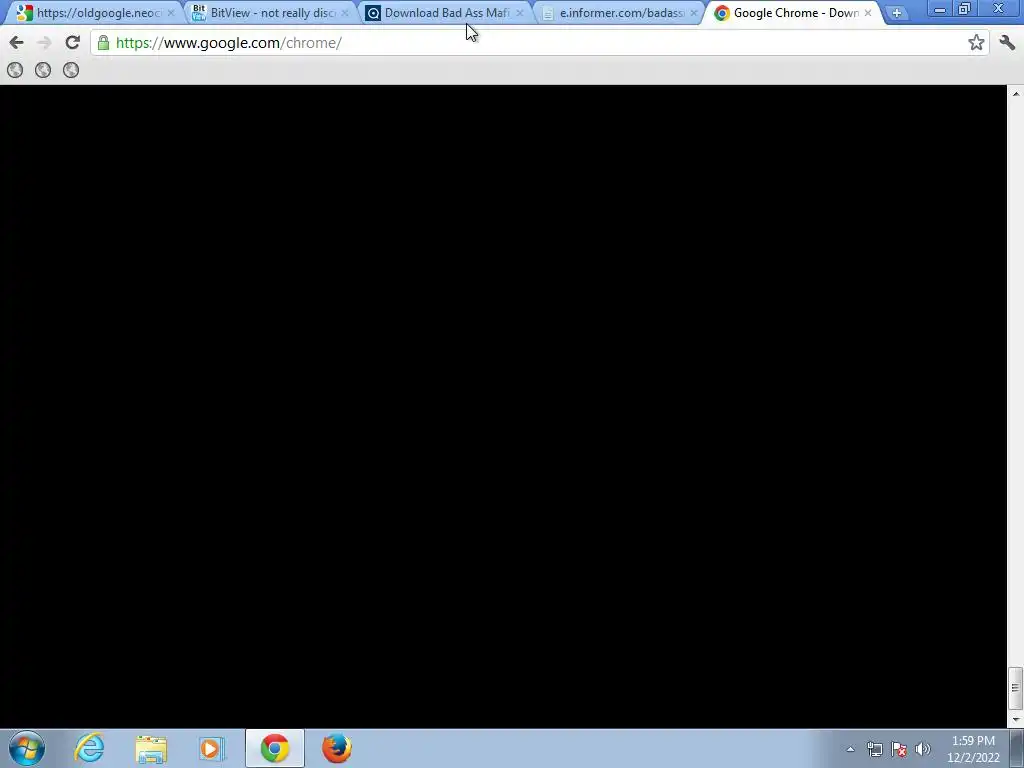1024x768 pixels.
Task: Open the volume speaker tray icon
Action: [922, 749]
